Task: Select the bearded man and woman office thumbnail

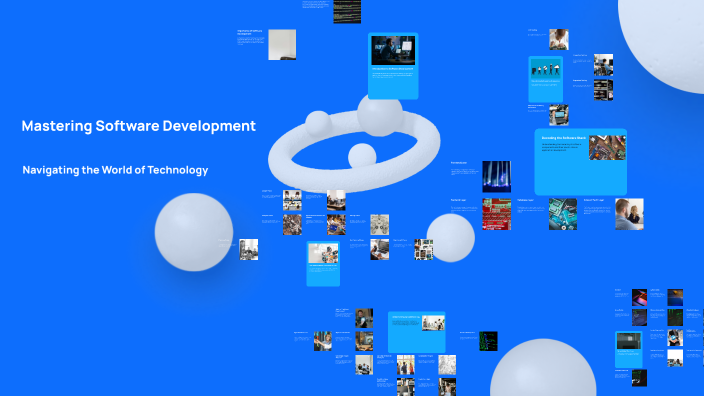Action: [629, 214]
